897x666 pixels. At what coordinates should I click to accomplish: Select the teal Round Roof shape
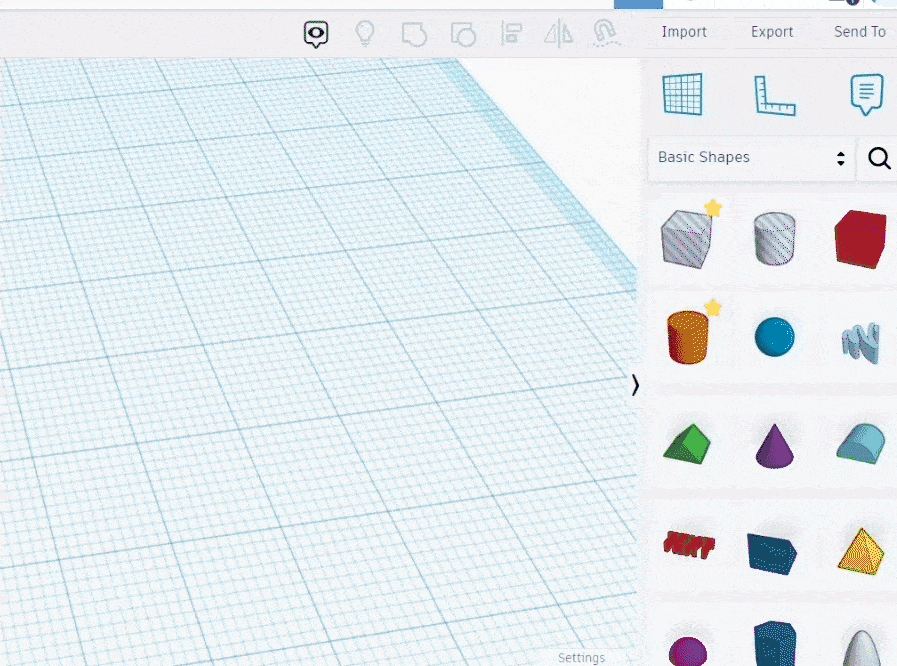(x=861, y=443)
